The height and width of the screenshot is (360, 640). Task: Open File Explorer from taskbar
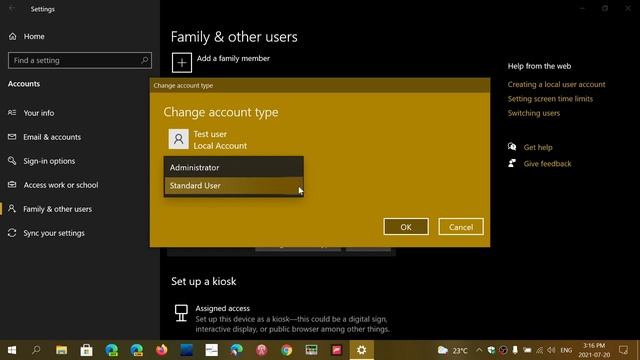[x=62, y=350]
